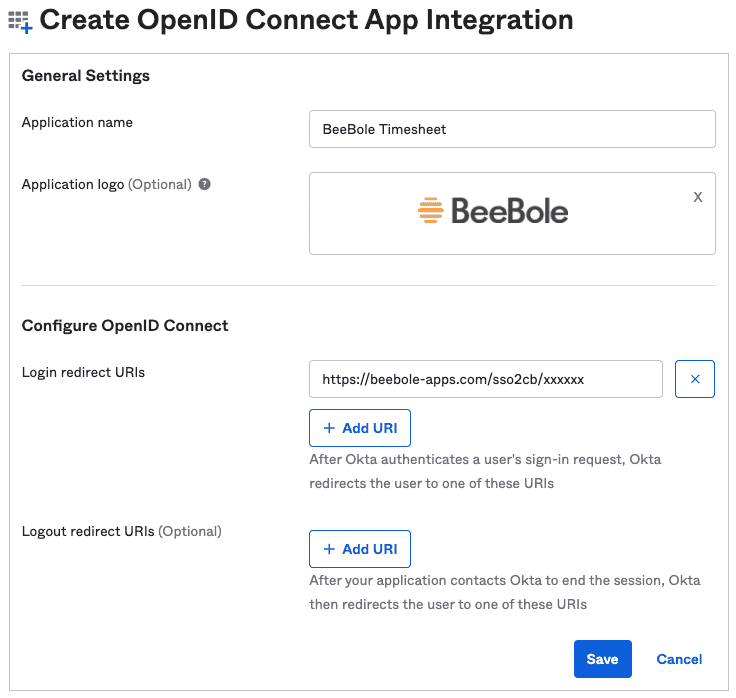
Task: Cancel creating the app integration
Action: tap(679, 659)
